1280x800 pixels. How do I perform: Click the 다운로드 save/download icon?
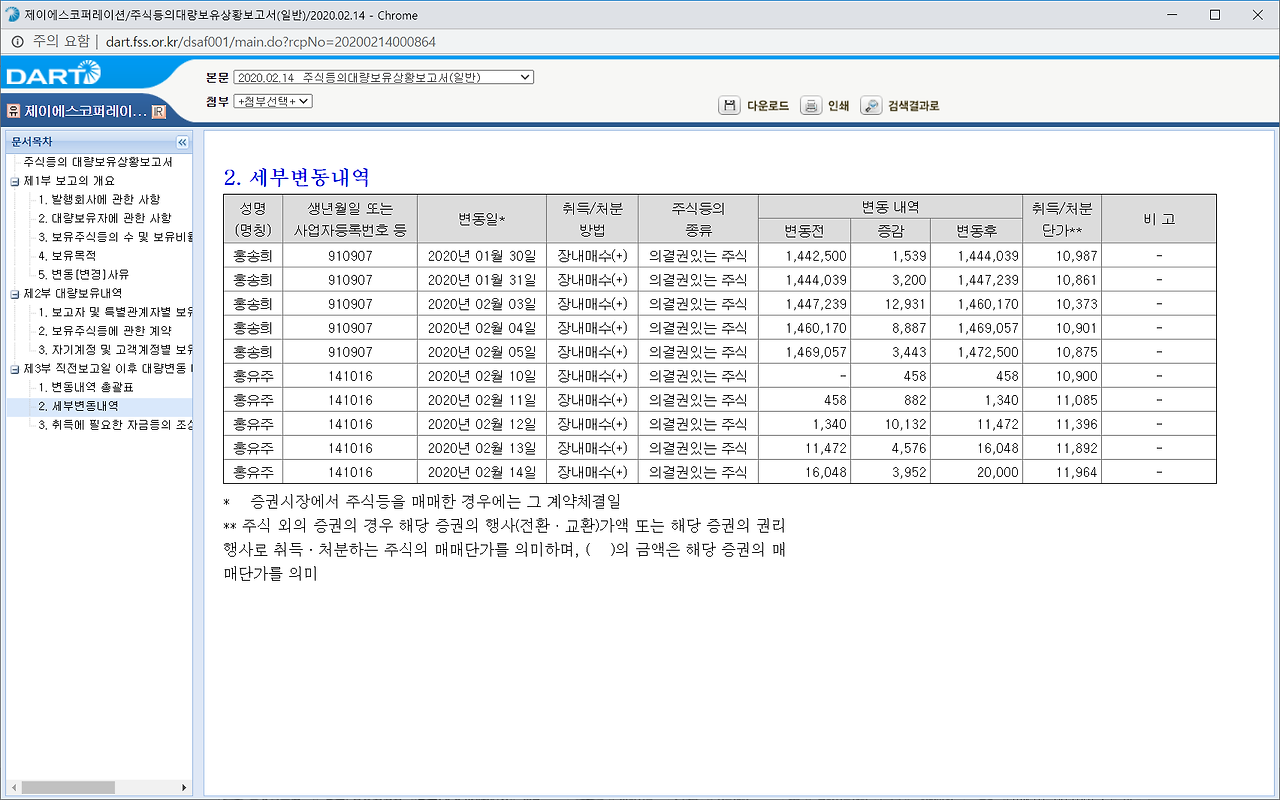pyautogui.click(x=729, y=105)
